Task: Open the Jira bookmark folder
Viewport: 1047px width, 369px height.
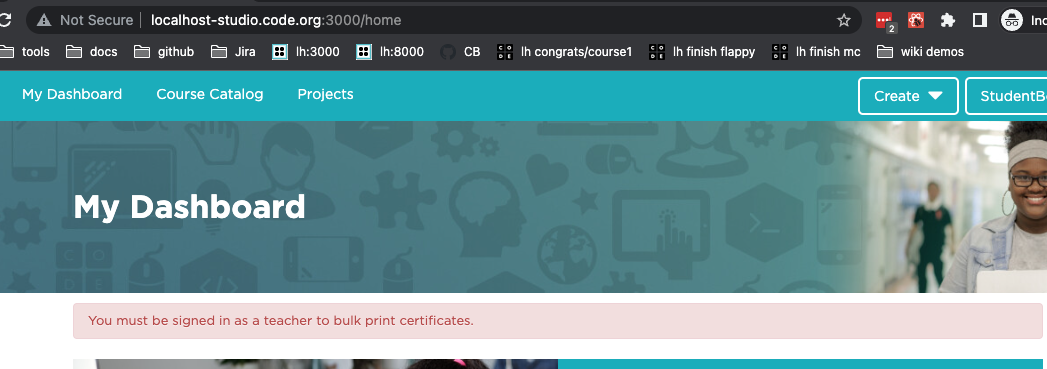Action: click(x=233, y=51)
